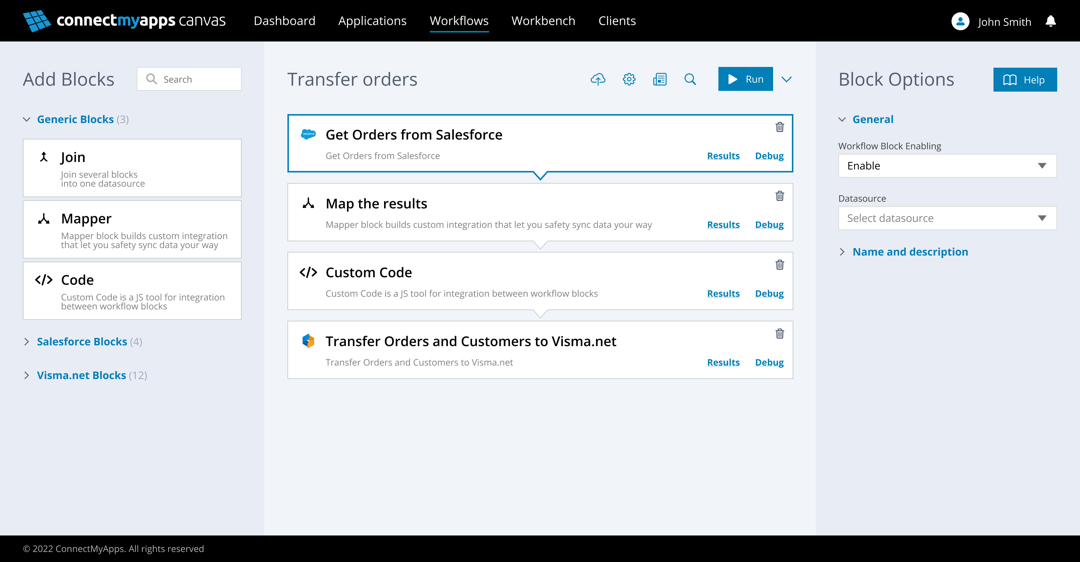
Task: Open the Workflow Block Enabling dropdown
Action: coord(947,166)
